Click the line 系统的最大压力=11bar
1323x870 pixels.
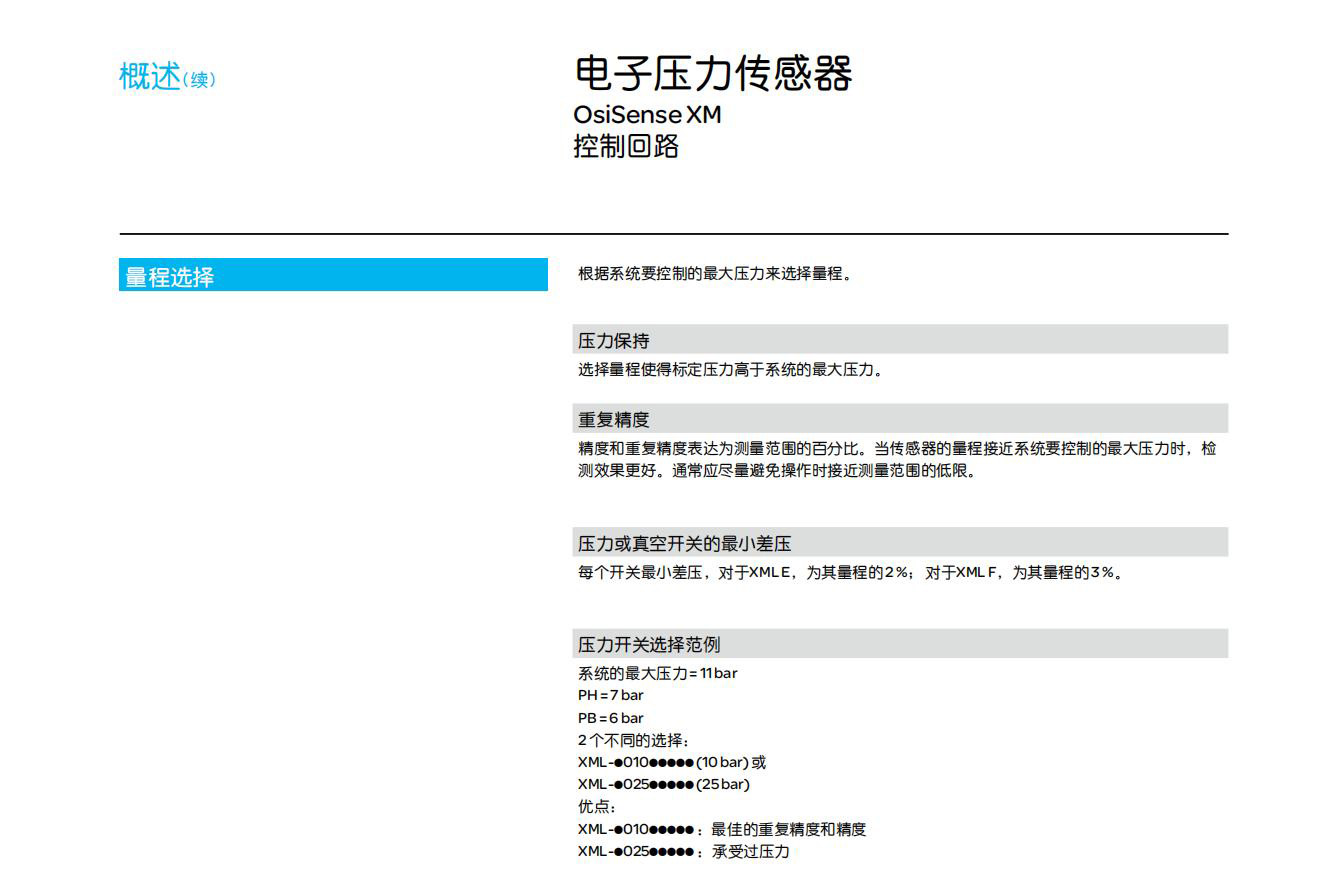tap(657, 673)
